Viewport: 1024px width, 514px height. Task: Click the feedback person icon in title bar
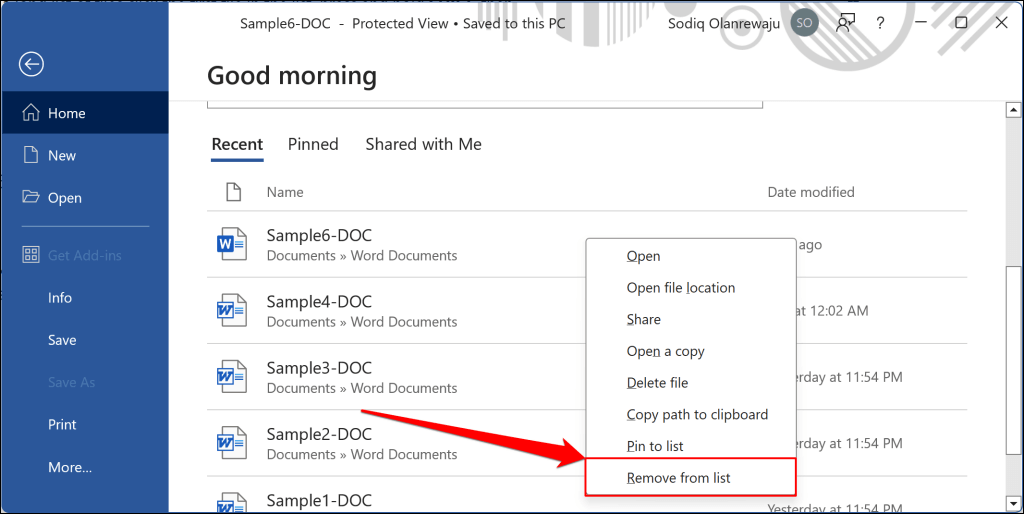(846, 24)
